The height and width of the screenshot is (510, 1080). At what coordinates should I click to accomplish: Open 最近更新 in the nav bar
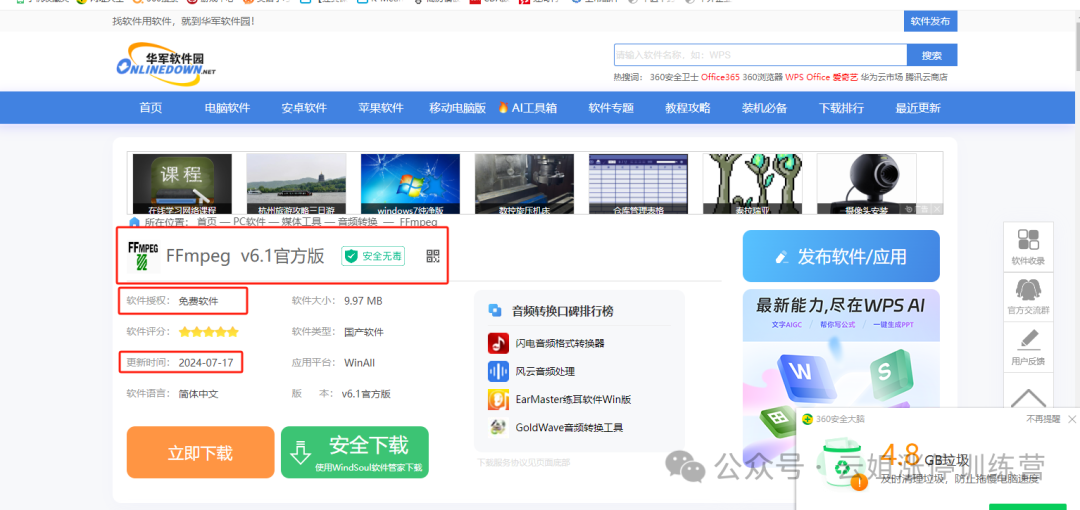coord(917,108)
